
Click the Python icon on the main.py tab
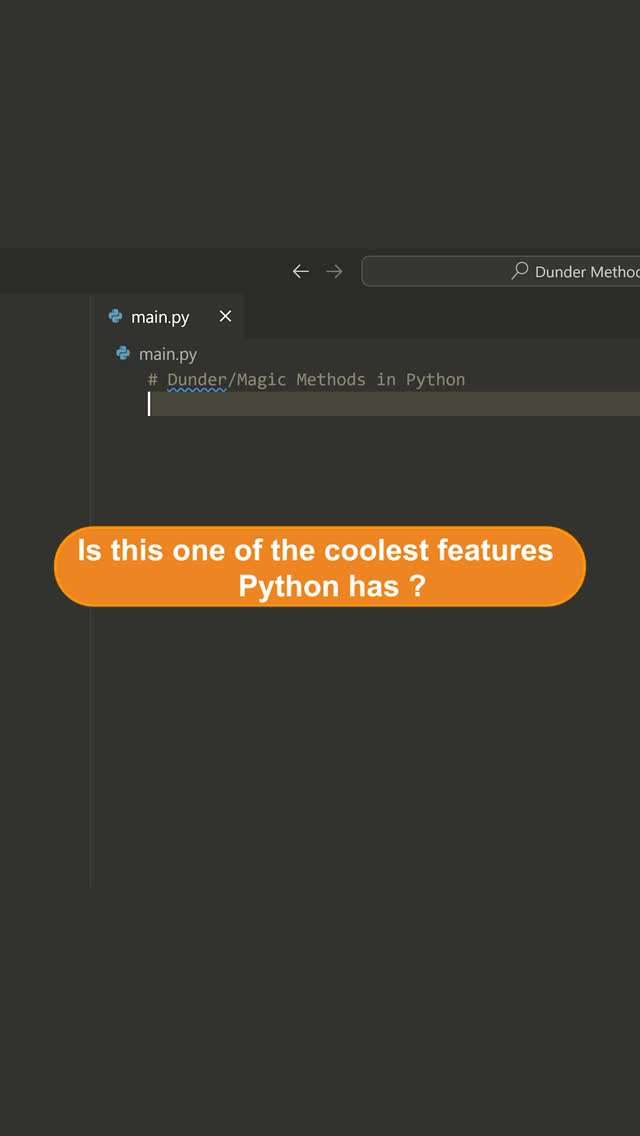pyautogui.click(x=116, y=317)
